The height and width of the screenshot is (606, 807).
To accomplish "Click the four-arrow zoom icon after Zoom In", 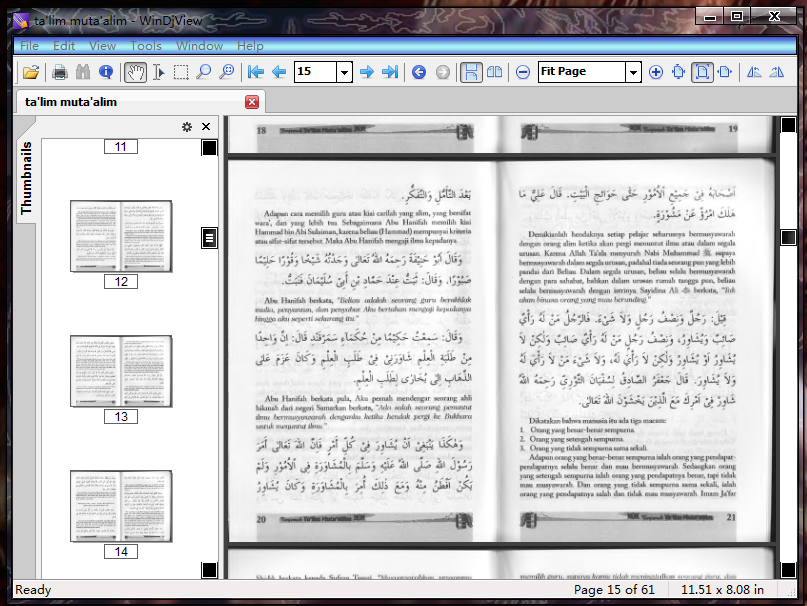I will click(x=679, y=72).
